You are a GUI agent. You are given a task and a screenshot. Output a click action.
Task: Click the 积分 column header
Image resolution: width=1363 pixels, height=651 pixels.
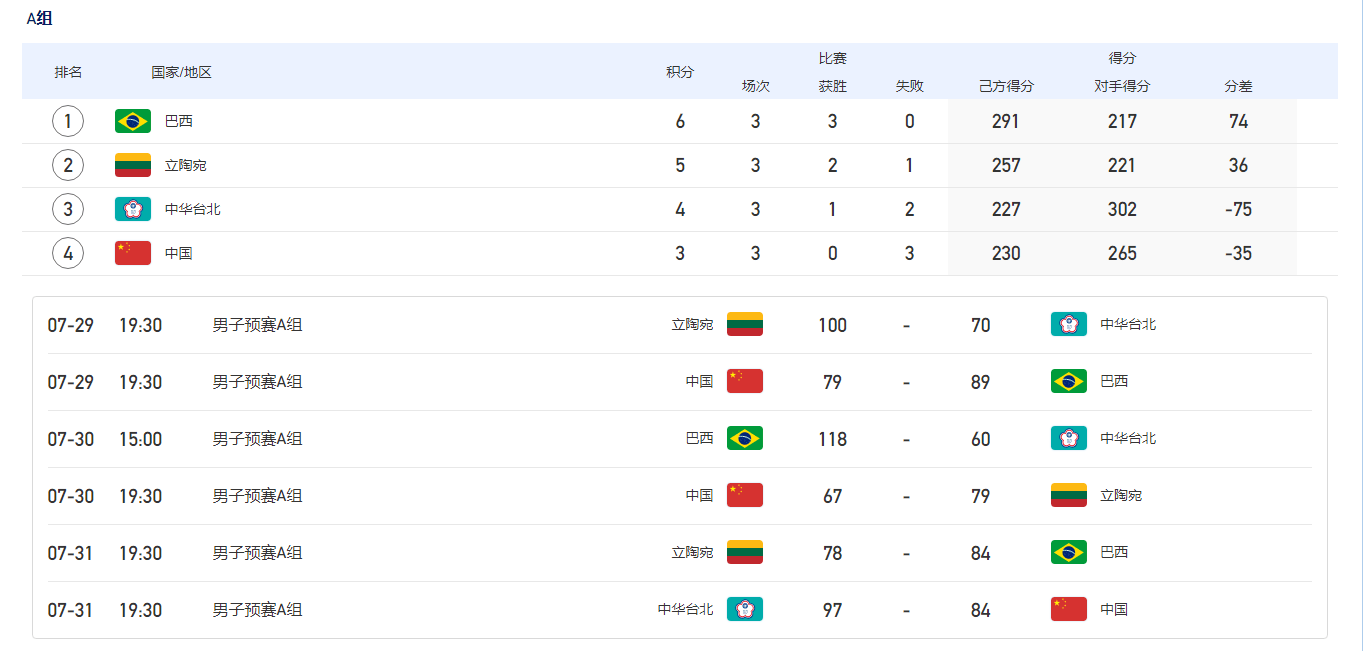(680, 72)
